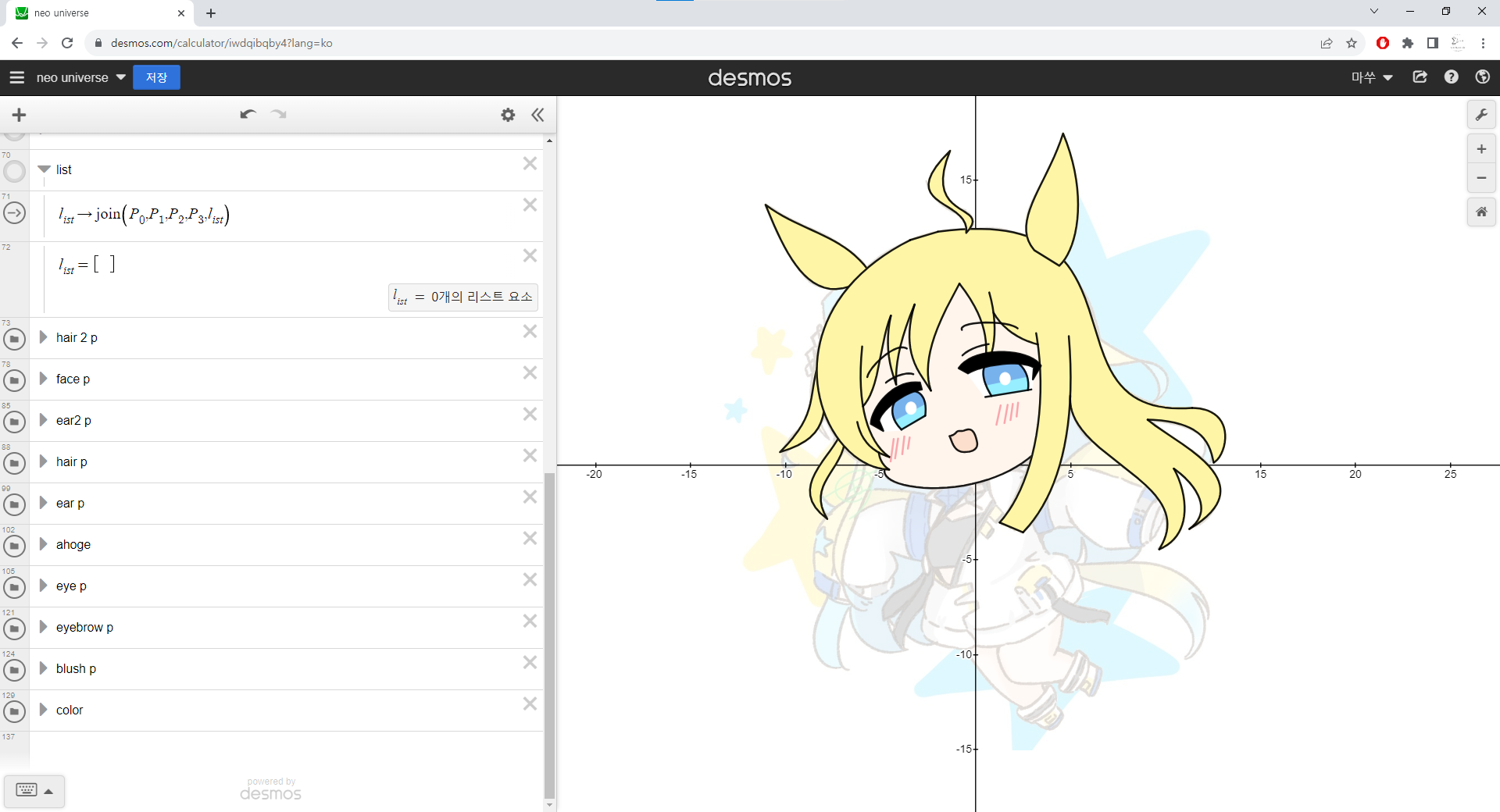Undo the last edit
The width and height of the screenshot is (1500, 812).
click(x=248, y=115)
